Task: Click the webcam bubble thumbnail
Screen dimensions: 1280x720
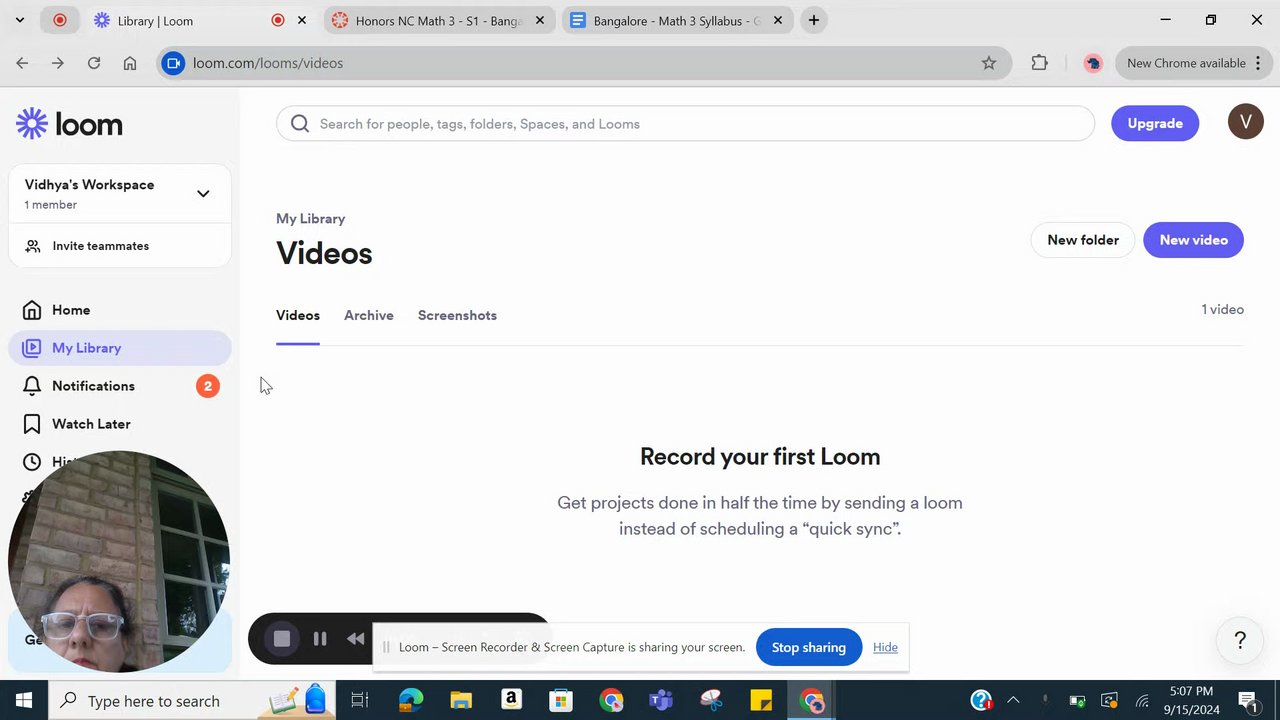Action: (x=119, y=561)
